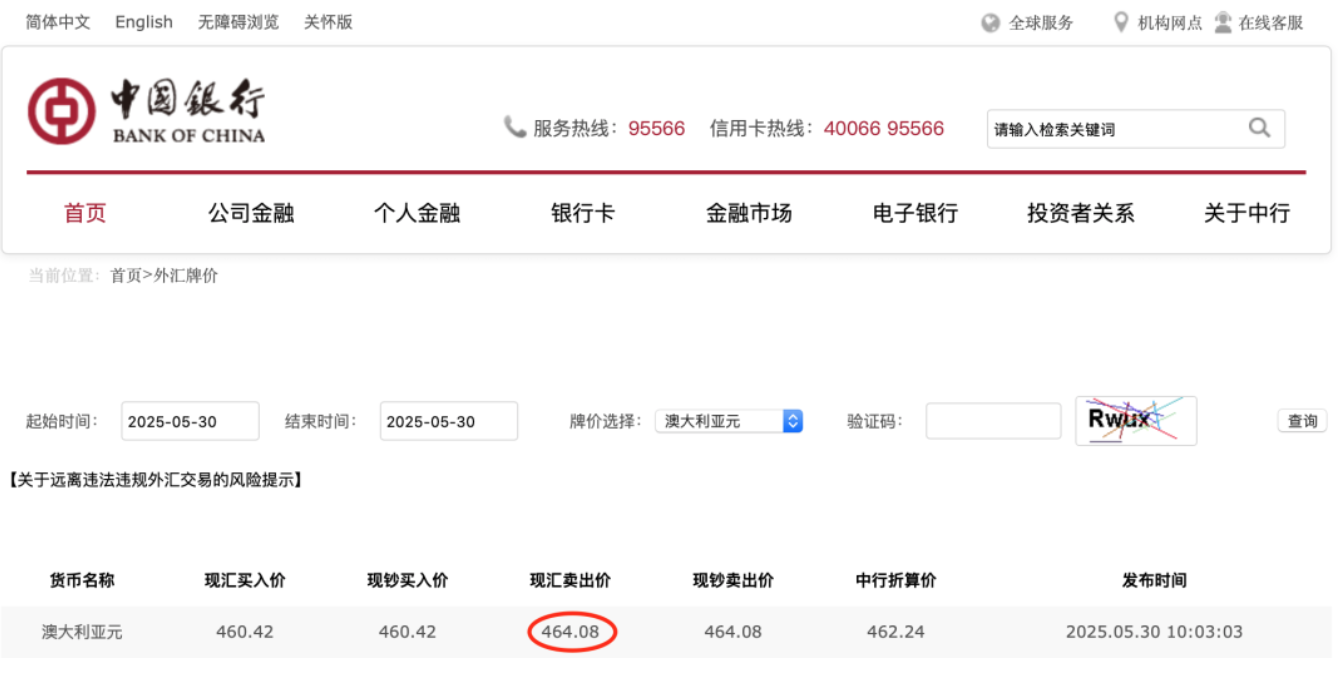Switch language to English
The height and width of the screenshot is (682, 1342).
[144, 22]
